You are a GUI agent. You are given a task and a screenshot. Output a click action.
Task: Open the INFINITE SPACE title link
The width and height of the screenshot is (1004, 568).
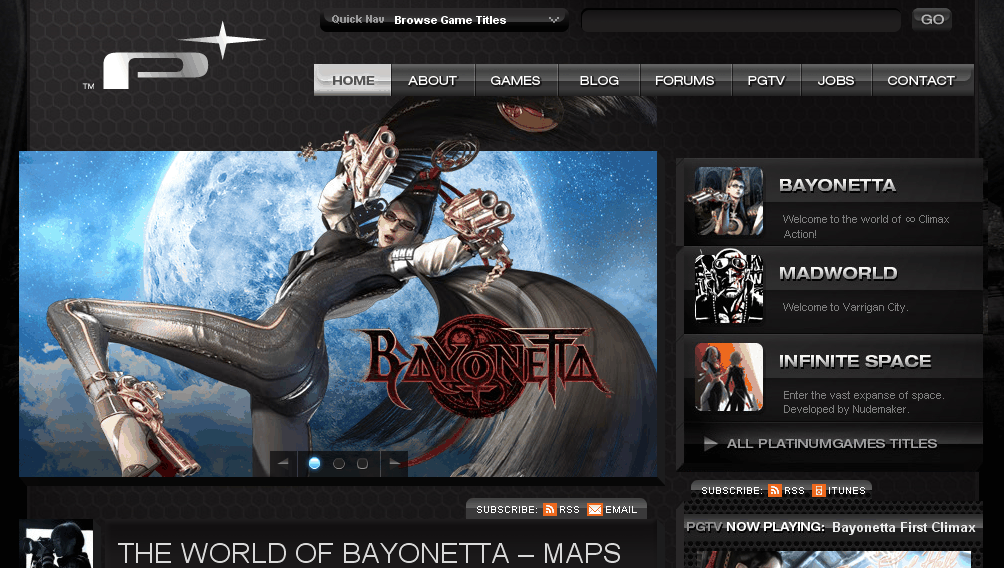coord(855,361)
